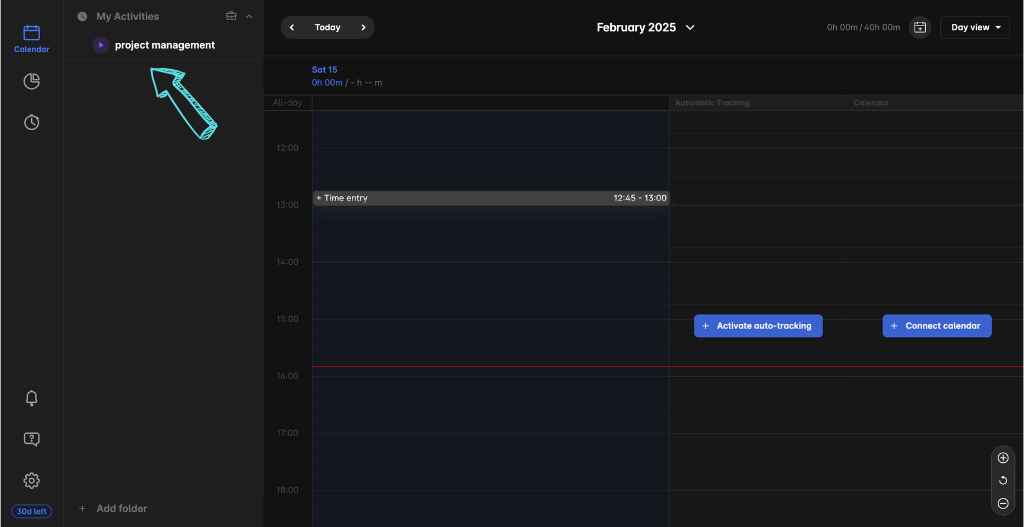The image size is (1024, 527).
Task: Open the Day view dropdown
Action: coord(974,28)
